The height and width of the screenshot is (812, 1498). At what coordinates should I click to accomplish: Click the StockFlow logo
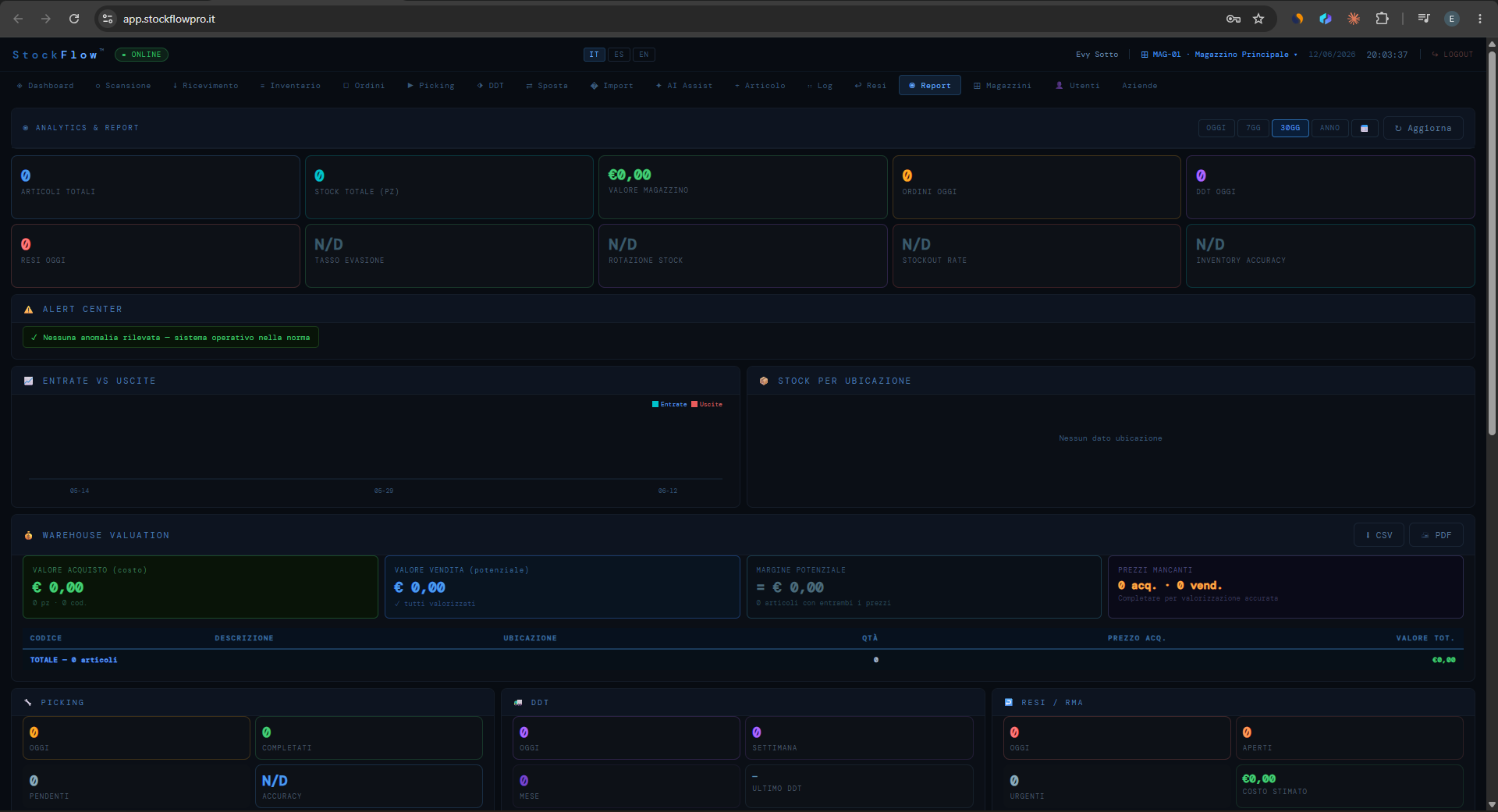(57, 55)
